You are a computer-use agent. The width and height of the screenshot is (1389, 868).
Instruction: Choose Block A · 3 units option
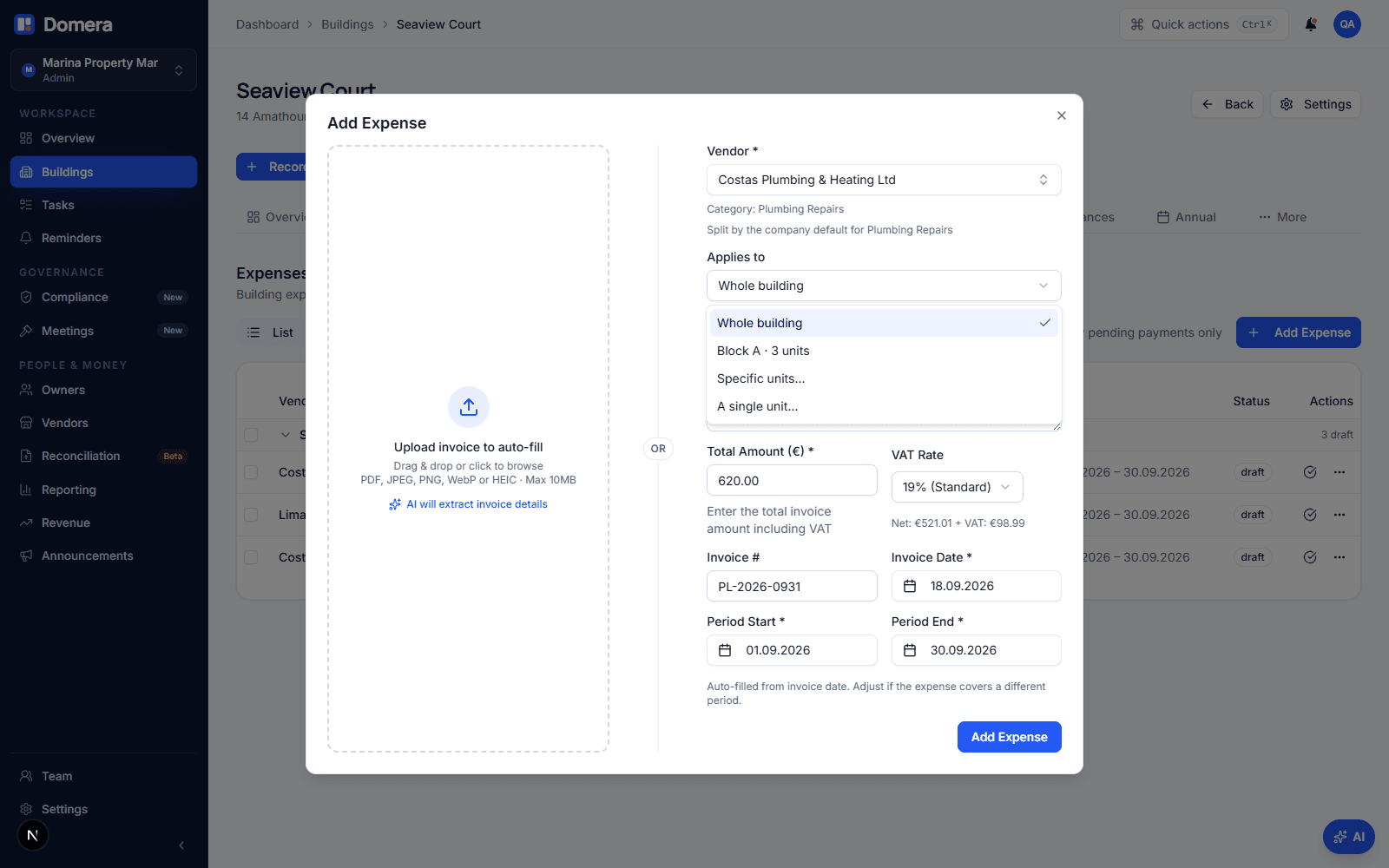click(x=884, y=351)
